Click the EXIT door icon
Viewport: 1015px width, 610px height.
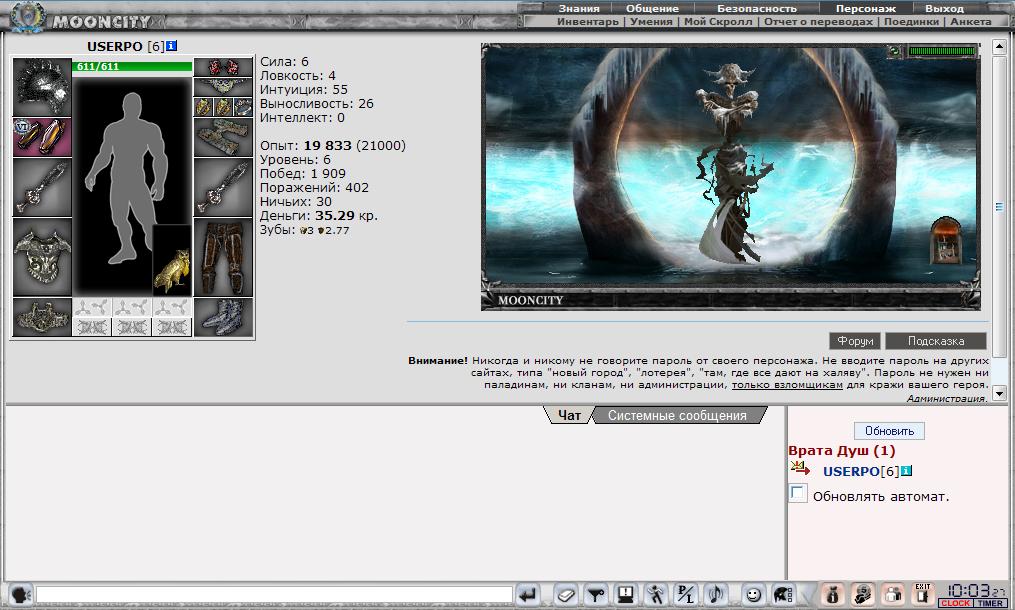(x=923, y=594)
